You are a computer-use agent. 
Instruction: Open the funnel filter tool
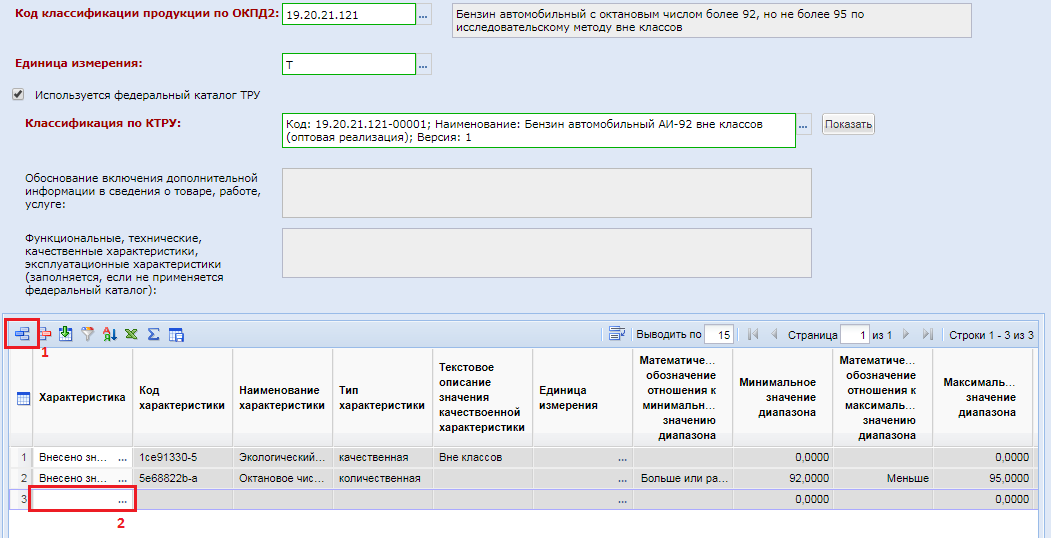87,334
